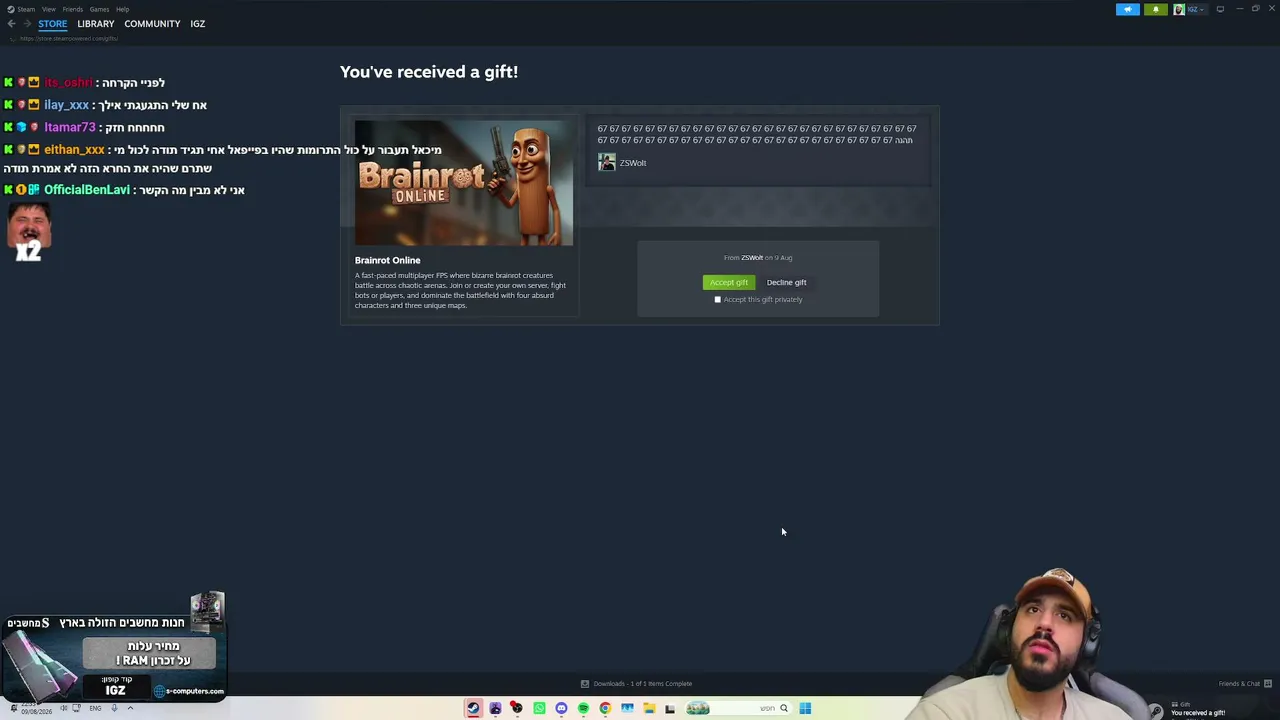1280x720 pixels.
Task: Switch to the COMMUNITY tab
Action: [x=152, y=24]
